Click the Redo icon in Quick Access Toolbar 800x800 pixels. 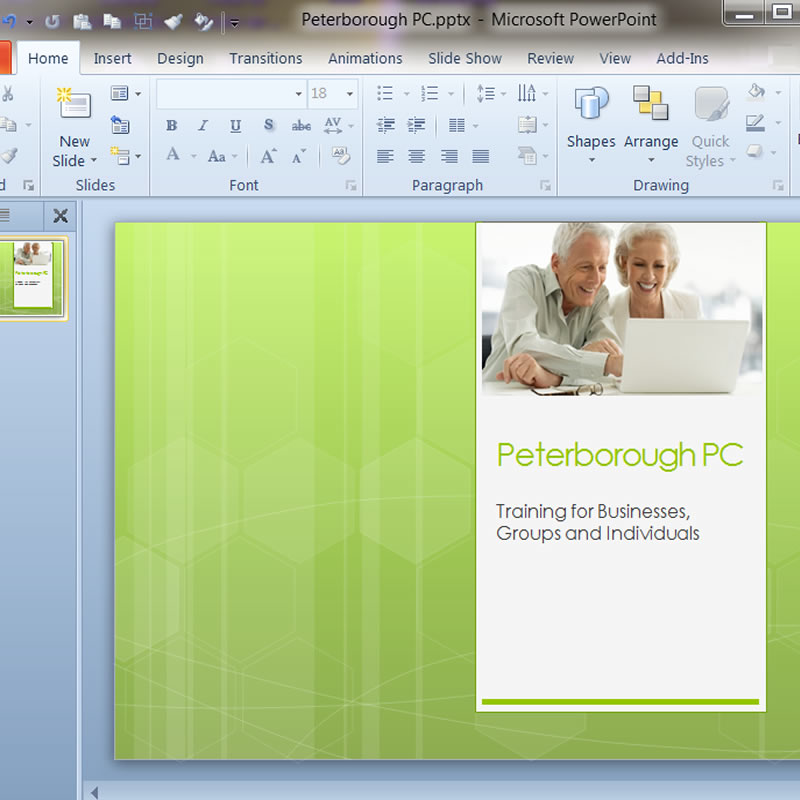pyautogui.click(x=52, y=20)
